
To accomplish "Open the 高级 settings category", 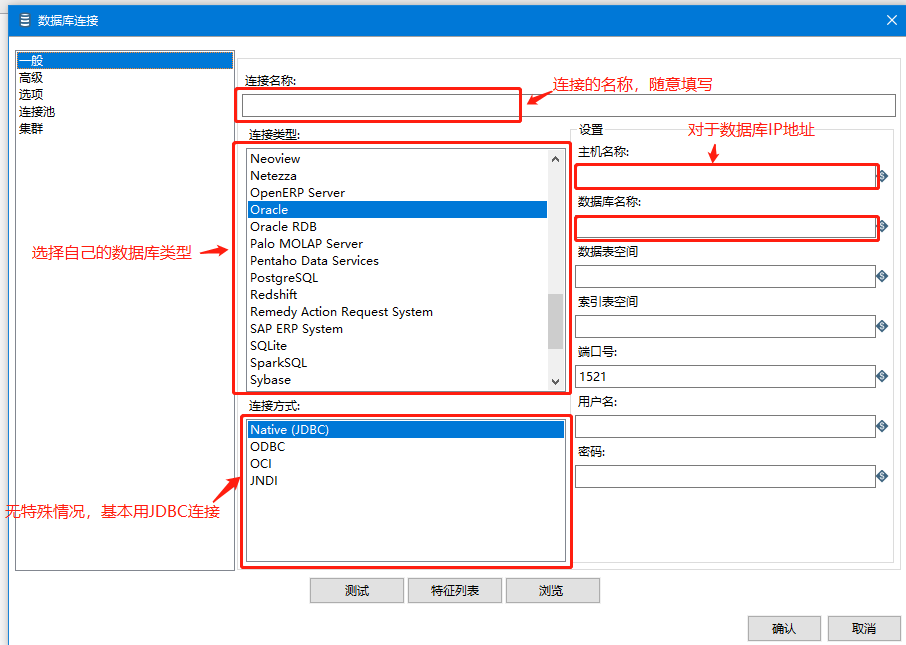I will 125,77.
